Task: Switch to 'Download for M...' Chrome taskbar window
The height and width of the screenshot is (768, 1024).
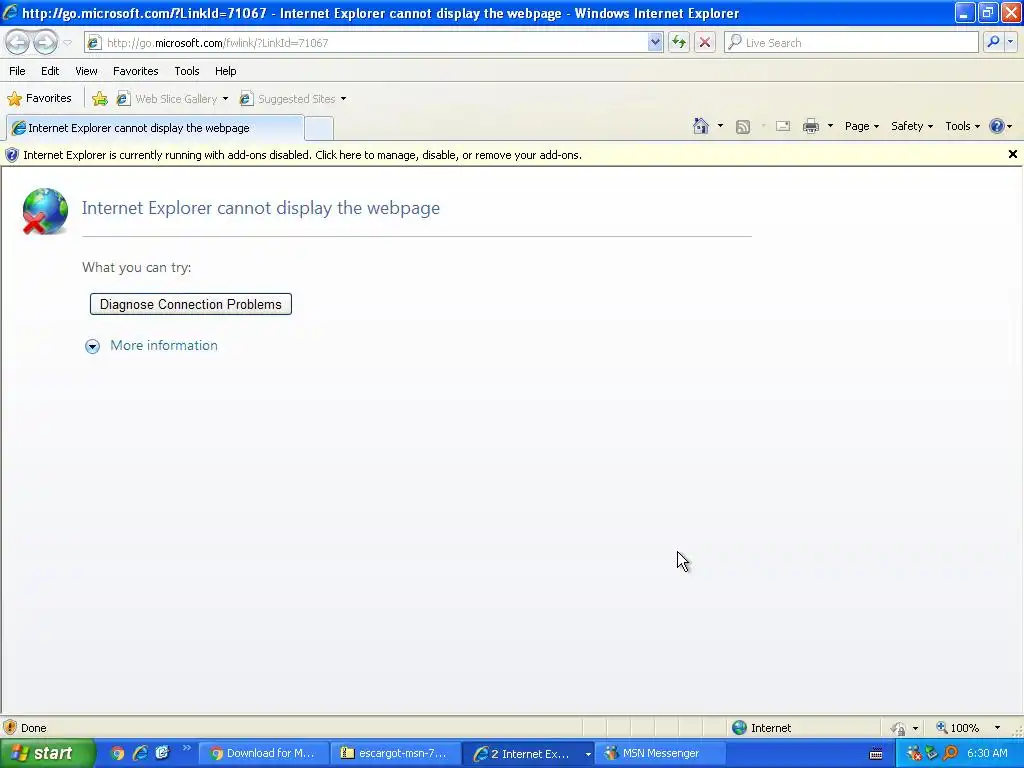Action: (x=263, y=753)
